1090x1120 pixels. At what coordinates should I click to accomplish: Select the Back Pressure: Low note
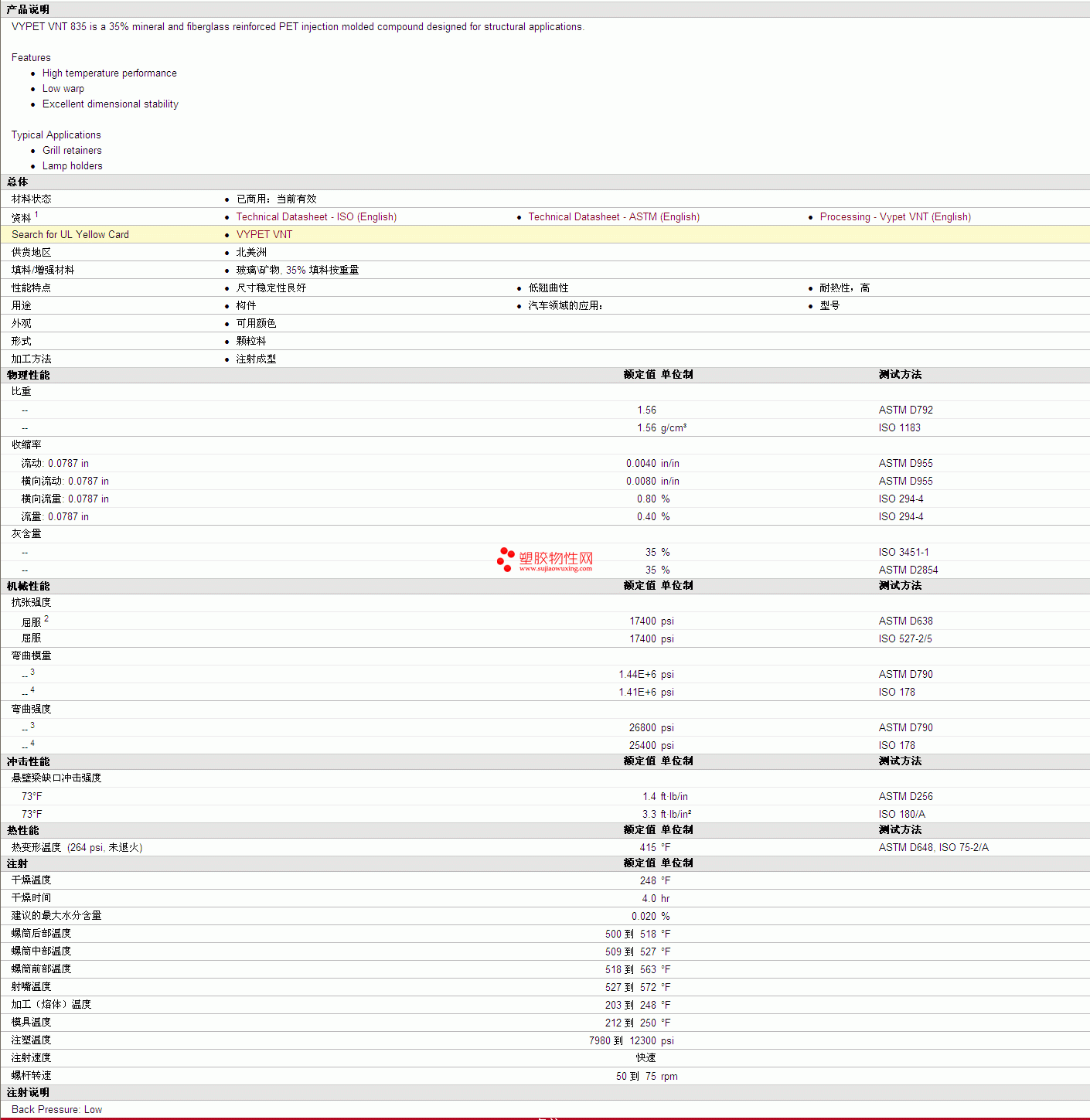click(56, 1110)
